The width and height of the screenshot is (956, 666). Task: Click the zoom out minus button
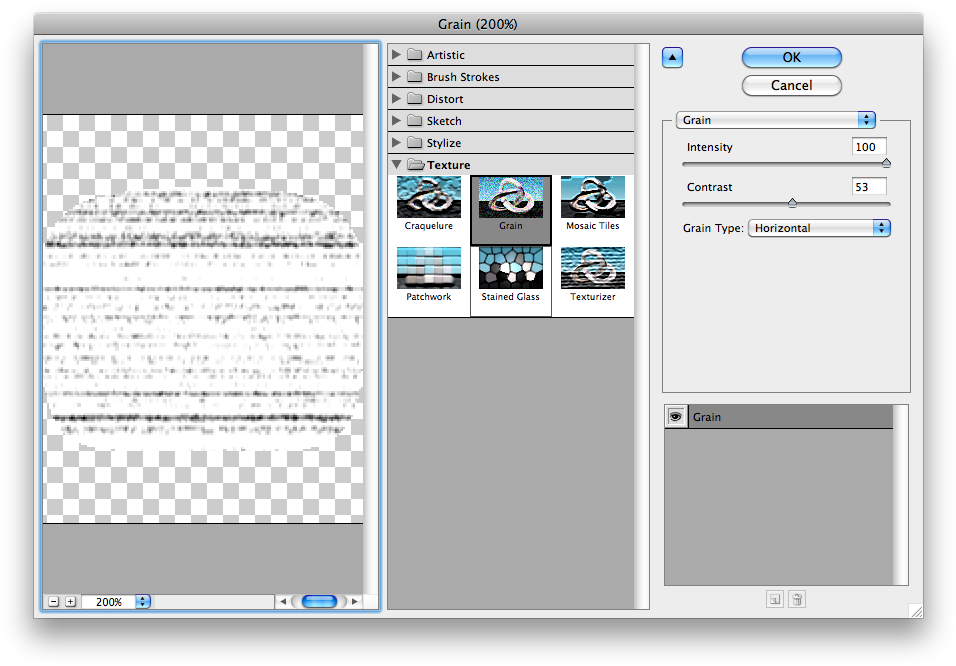[x=53, y=601]
